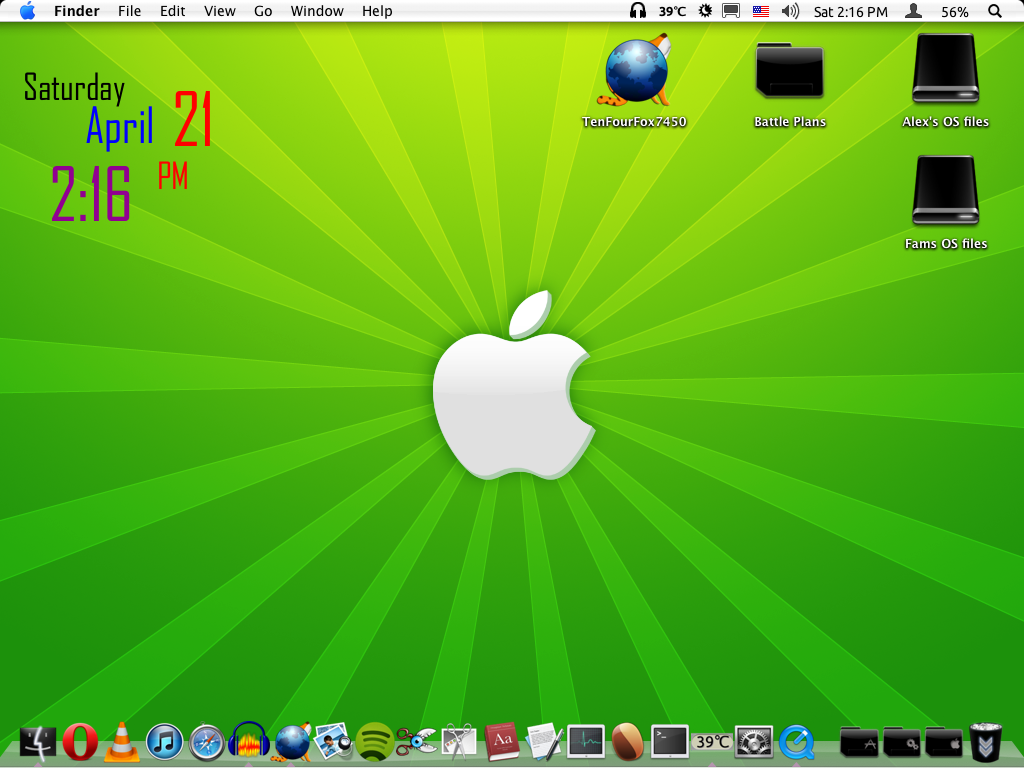Viewport: 1024px width, 768px height.
Task: Open Spotify from the dock
Action: pos(375,743)
